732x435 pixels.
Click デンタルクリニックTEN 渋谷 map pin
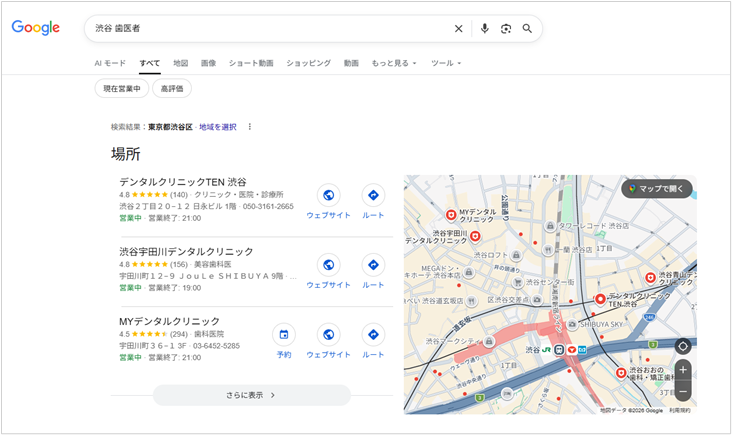click(x=600, y=299)
